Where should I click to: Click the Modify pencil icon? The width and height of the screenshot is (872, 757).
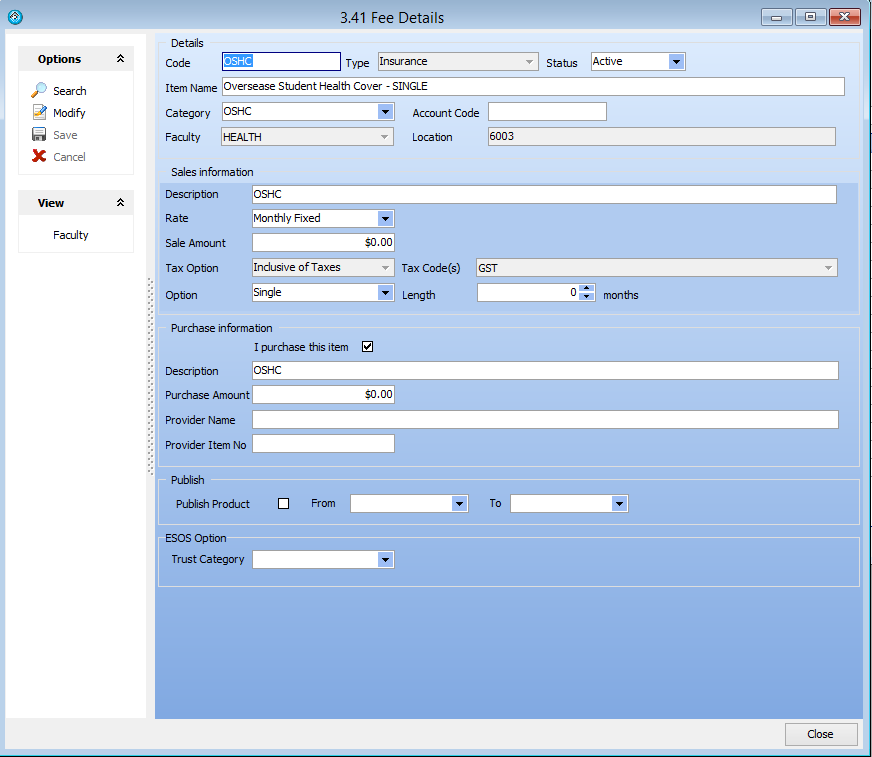pyautogui.click(x=39, y=113)
